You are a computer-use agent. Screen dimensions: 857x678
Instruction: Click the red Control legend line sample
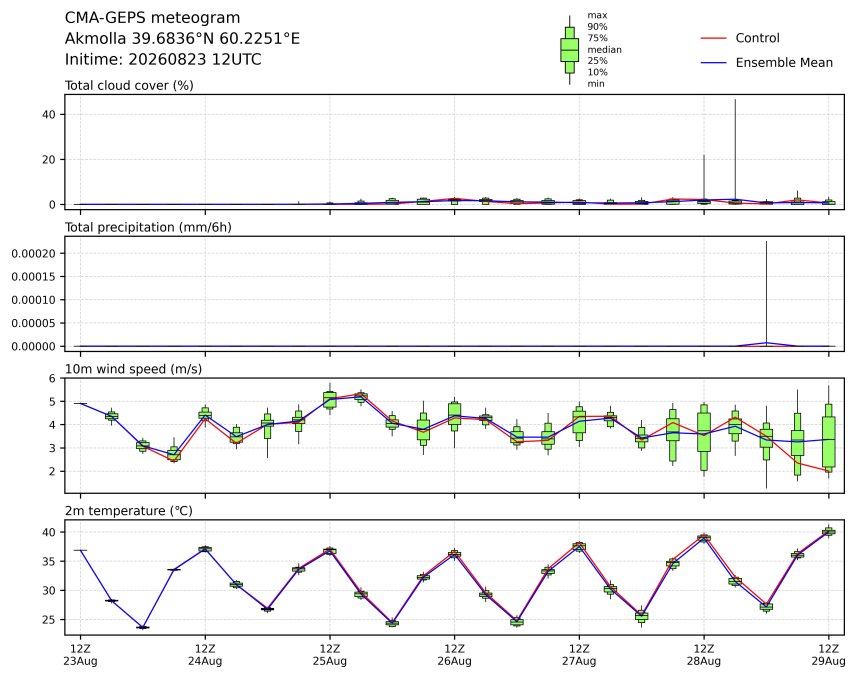point(713,38)
